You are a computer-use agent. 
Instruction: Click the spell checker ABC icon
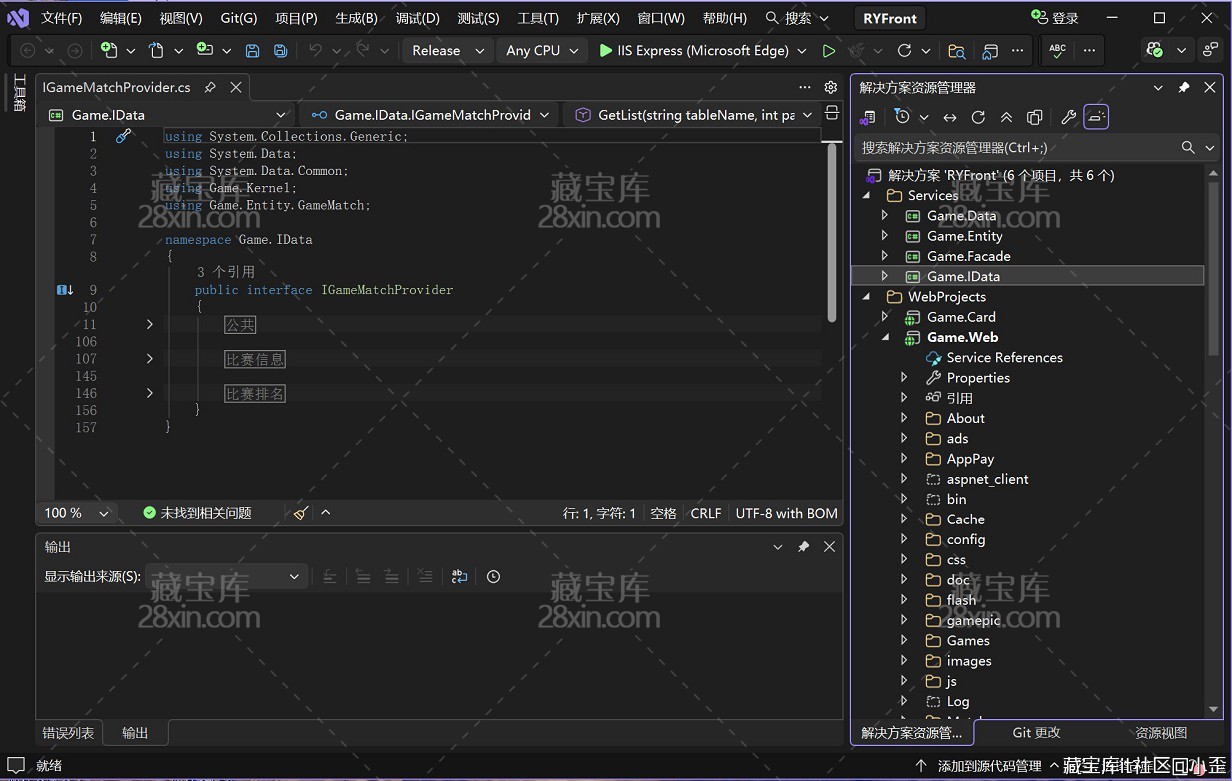(1057, 50)
